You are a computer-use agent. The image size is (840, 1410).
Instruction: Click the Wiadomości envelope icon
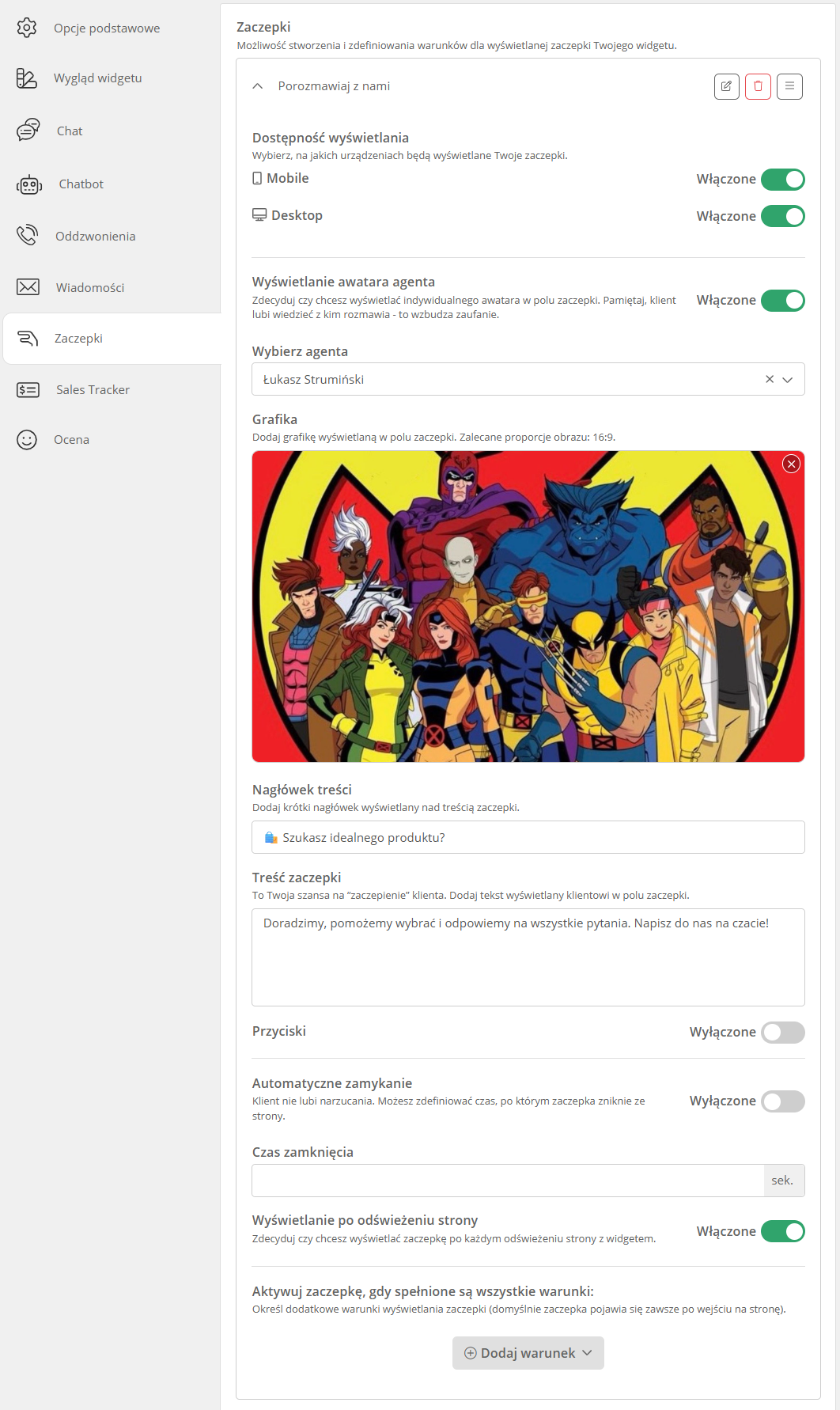pyautogui.click(x=28, y=286)
